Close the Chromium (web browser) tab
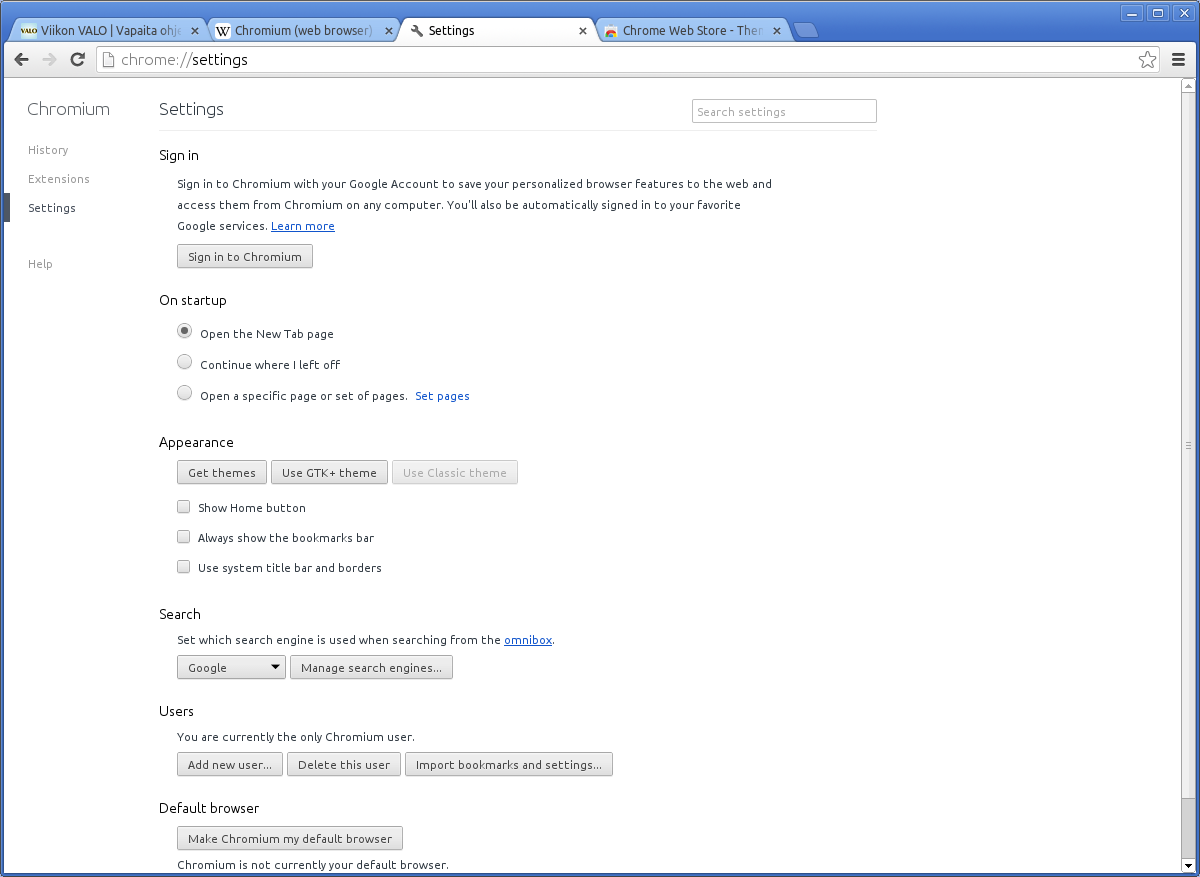 tap(389, 31)
